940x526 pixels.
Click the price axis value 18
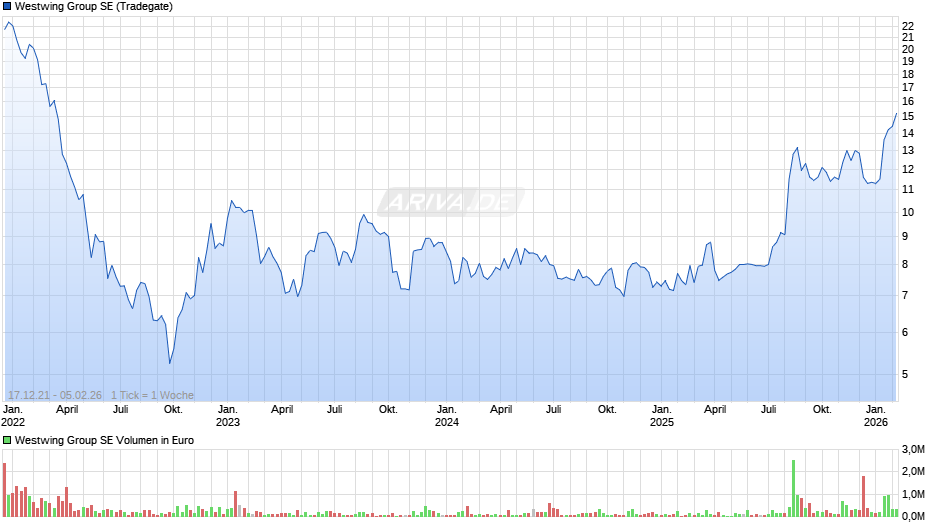pyautogui.click(x=908, y=74)
